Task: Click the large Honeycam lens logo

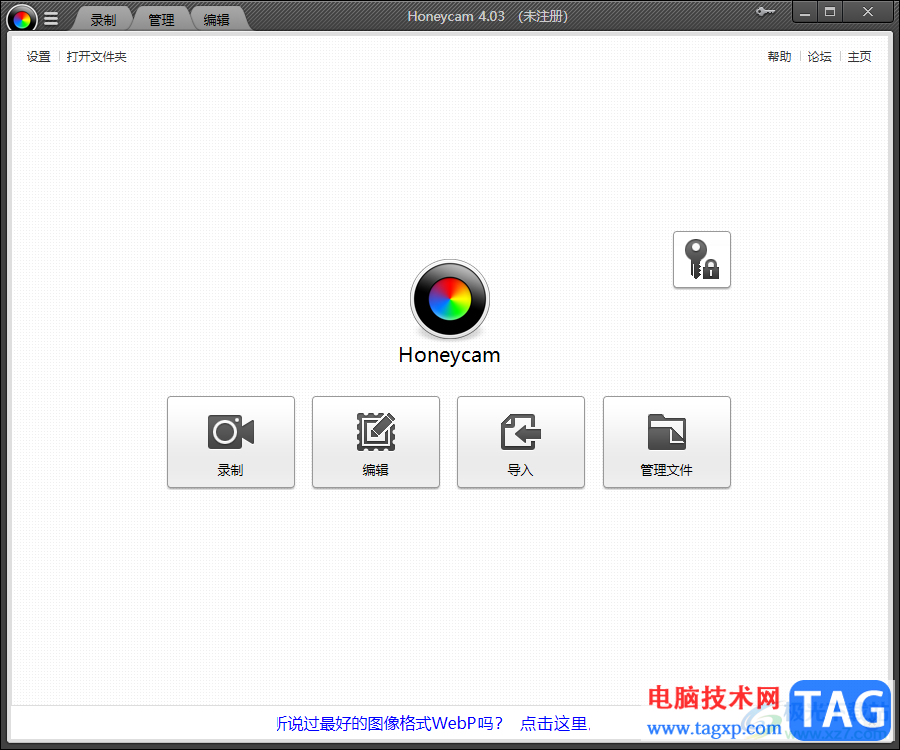Action: click(449, 299)
